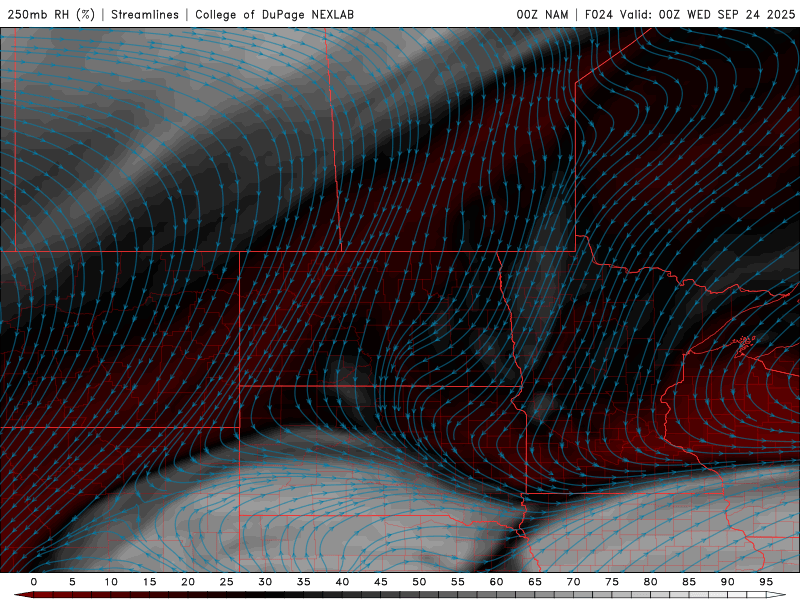Click the colorbar value 60 label
This screenshot has height=600, width=800.
click(496, 582)
